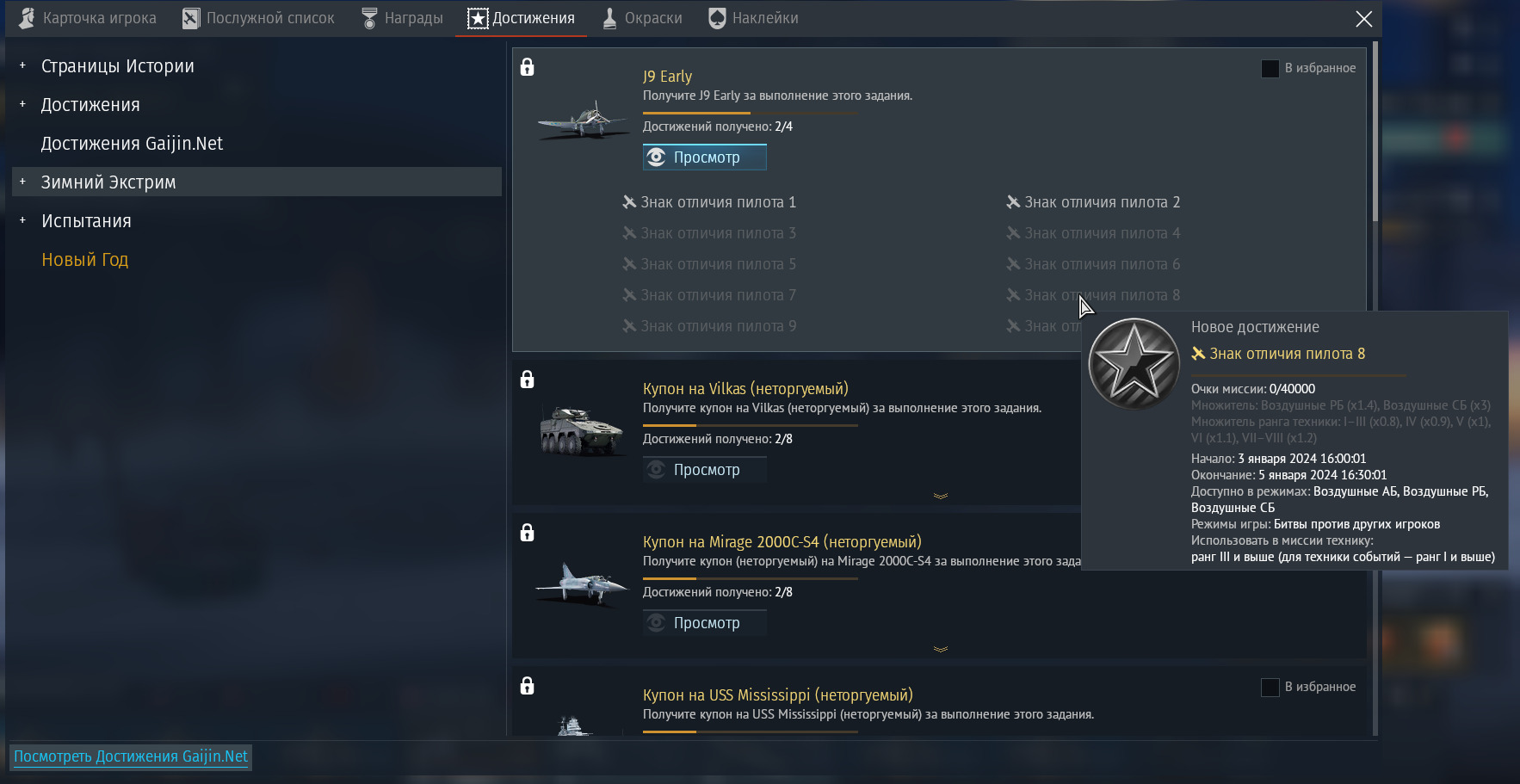This screenshot has height=784, width=1520.
Task: Click the Купон на USS Mississippi title
Action: [777, 694]
